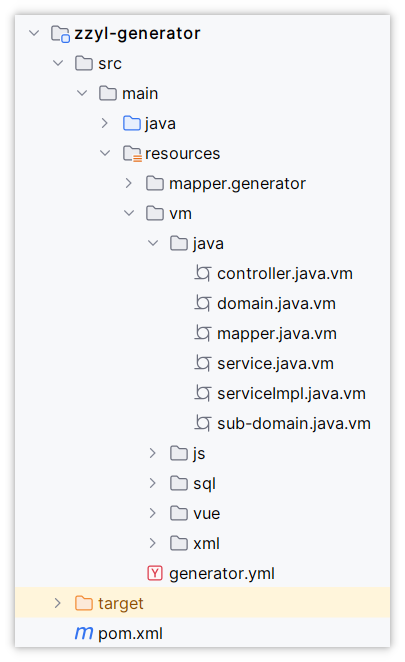Screen dimensions: 405x662
Task: Collapse the java folder under vm
Action: tap(153, 243)
